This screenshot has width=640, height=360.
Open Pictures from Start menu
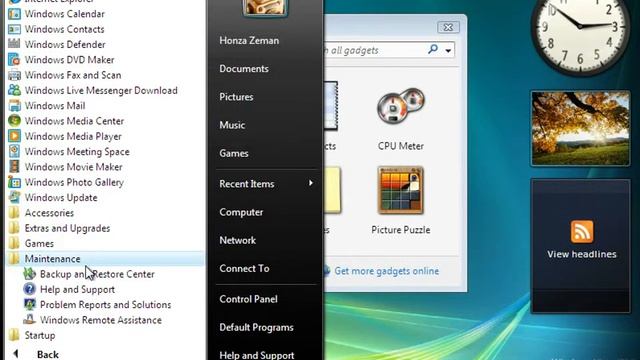pos(236,97)
